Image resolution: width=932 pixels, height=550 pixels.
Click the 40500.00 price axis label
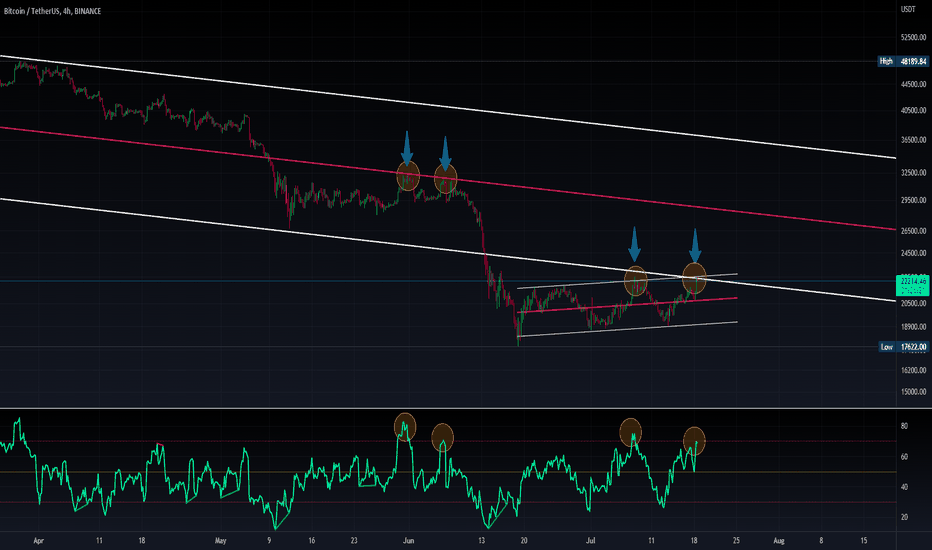tap(914, 111)
